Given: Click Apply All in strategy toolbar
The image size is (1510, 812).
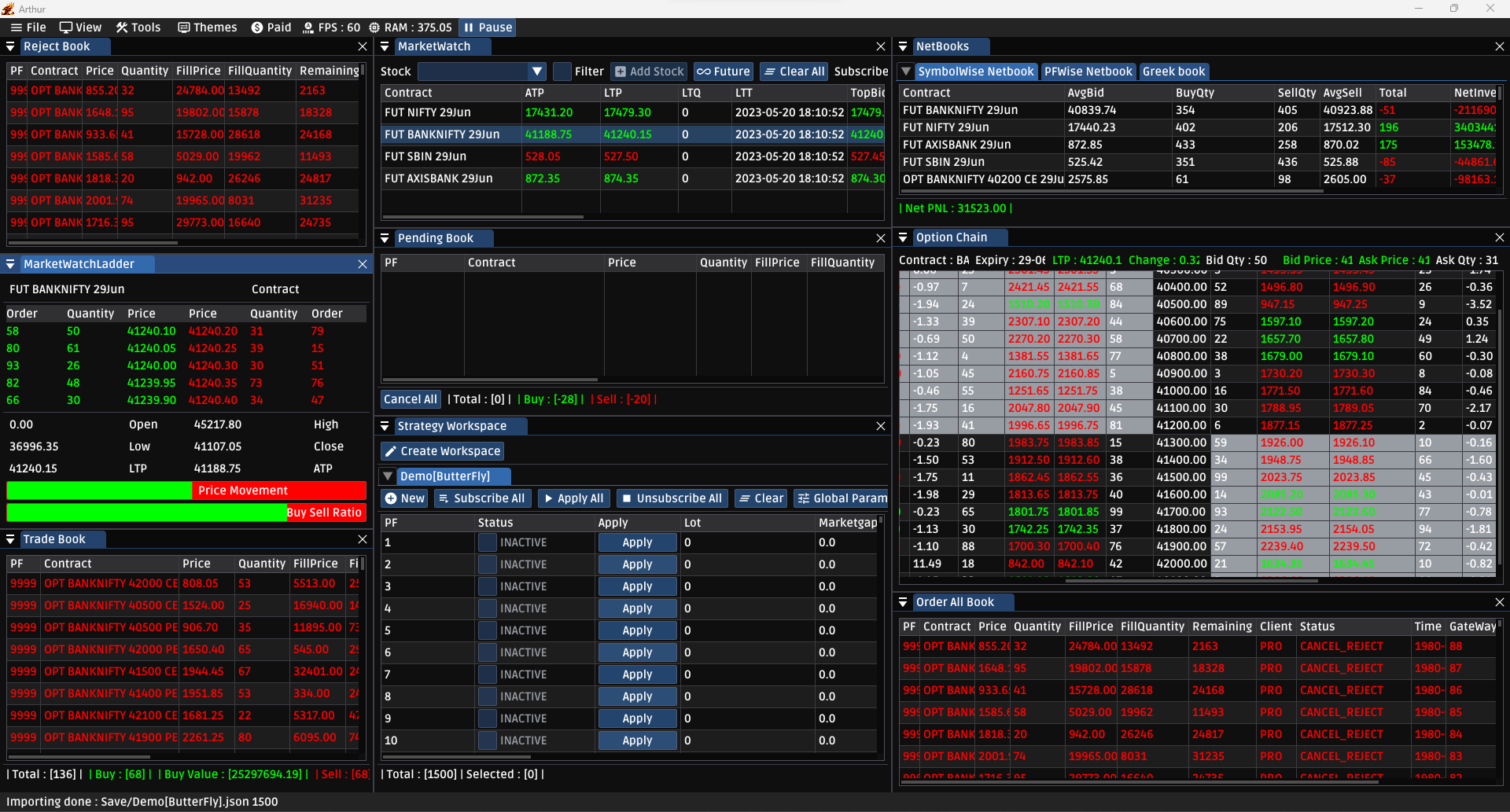Looking at the screenshot, I should click(573, 498).
